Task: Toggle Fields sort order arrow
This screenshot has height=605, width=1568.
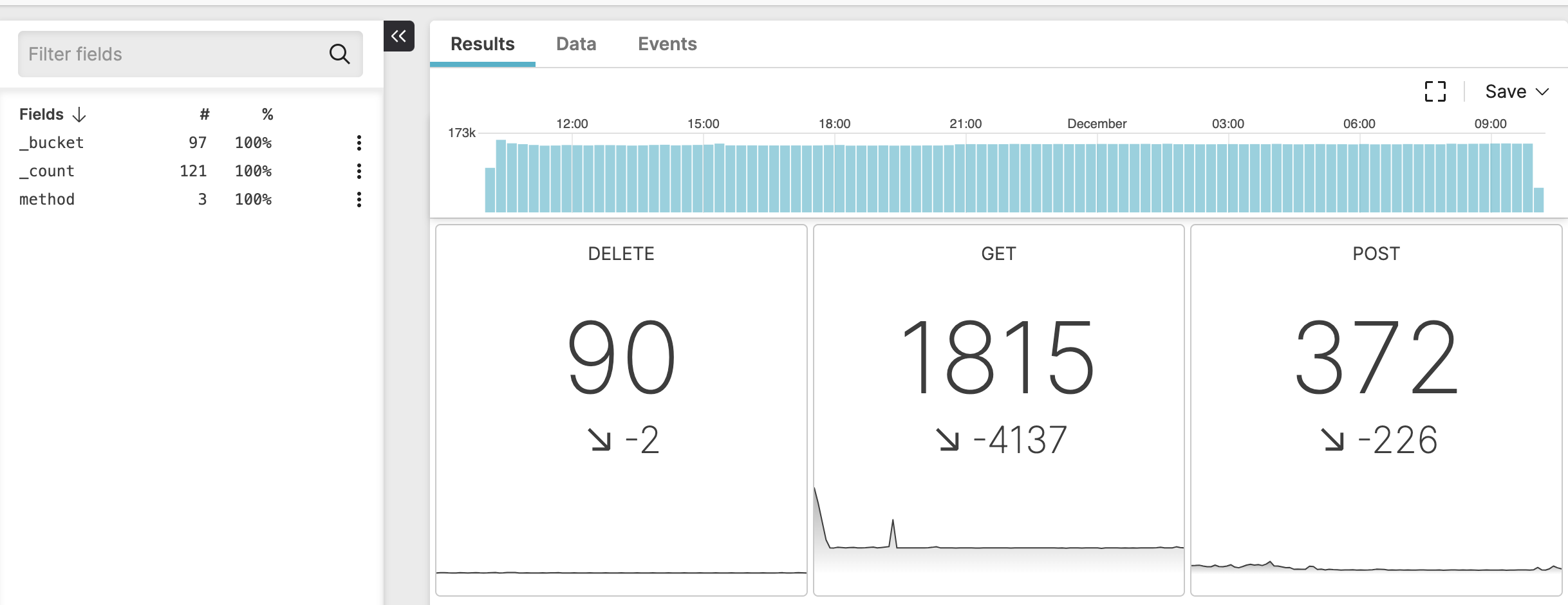Action: pyautogui.click(x=79, y=115)
